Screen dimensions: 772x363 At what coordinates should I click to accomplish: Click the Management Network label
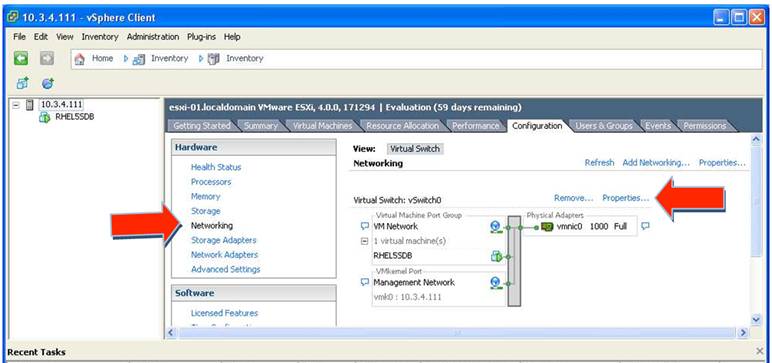coord(414,283)
